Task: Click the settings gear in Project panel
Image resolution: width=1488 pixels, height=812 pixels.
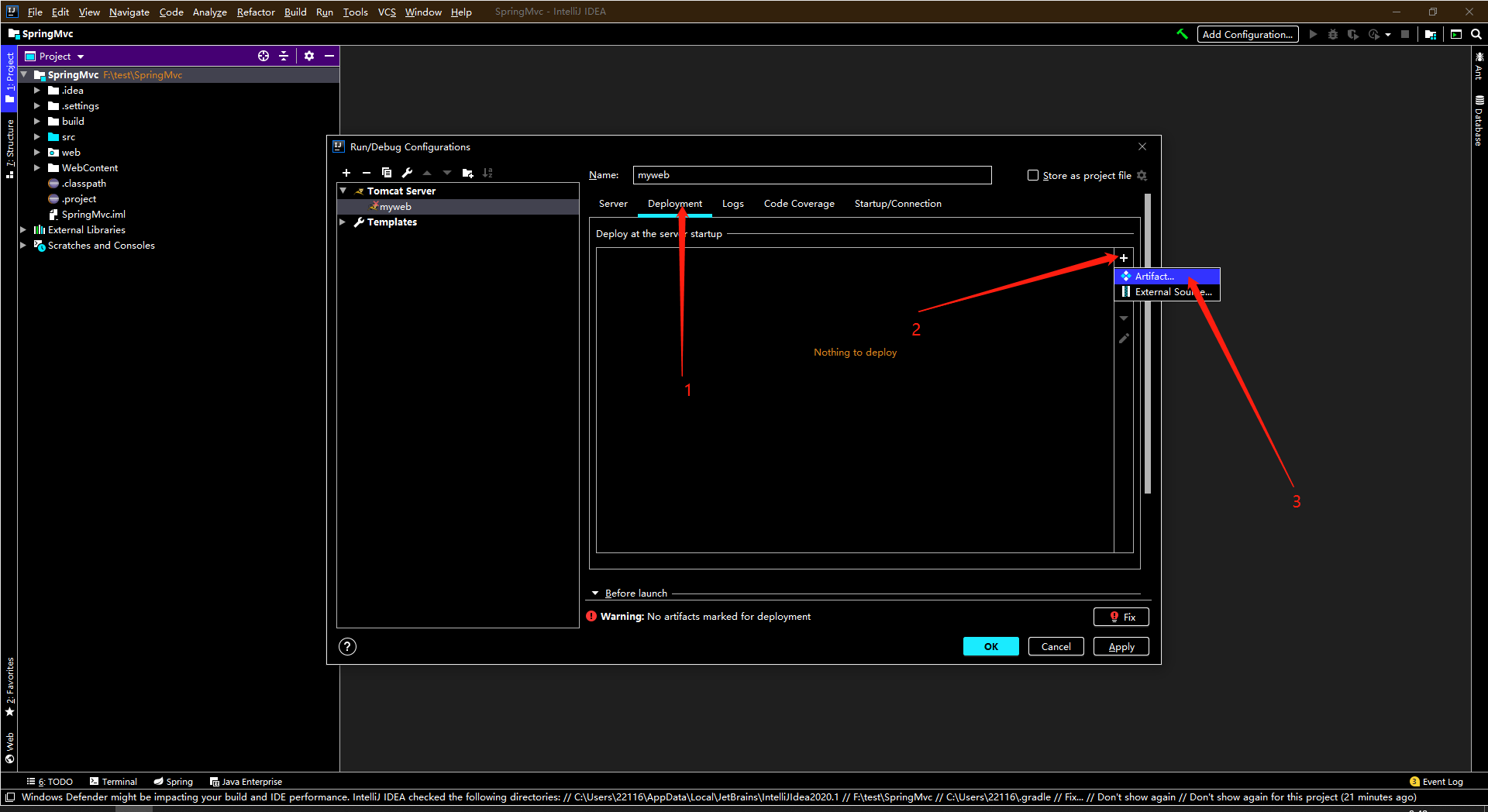Action: [x=309, y=56]
